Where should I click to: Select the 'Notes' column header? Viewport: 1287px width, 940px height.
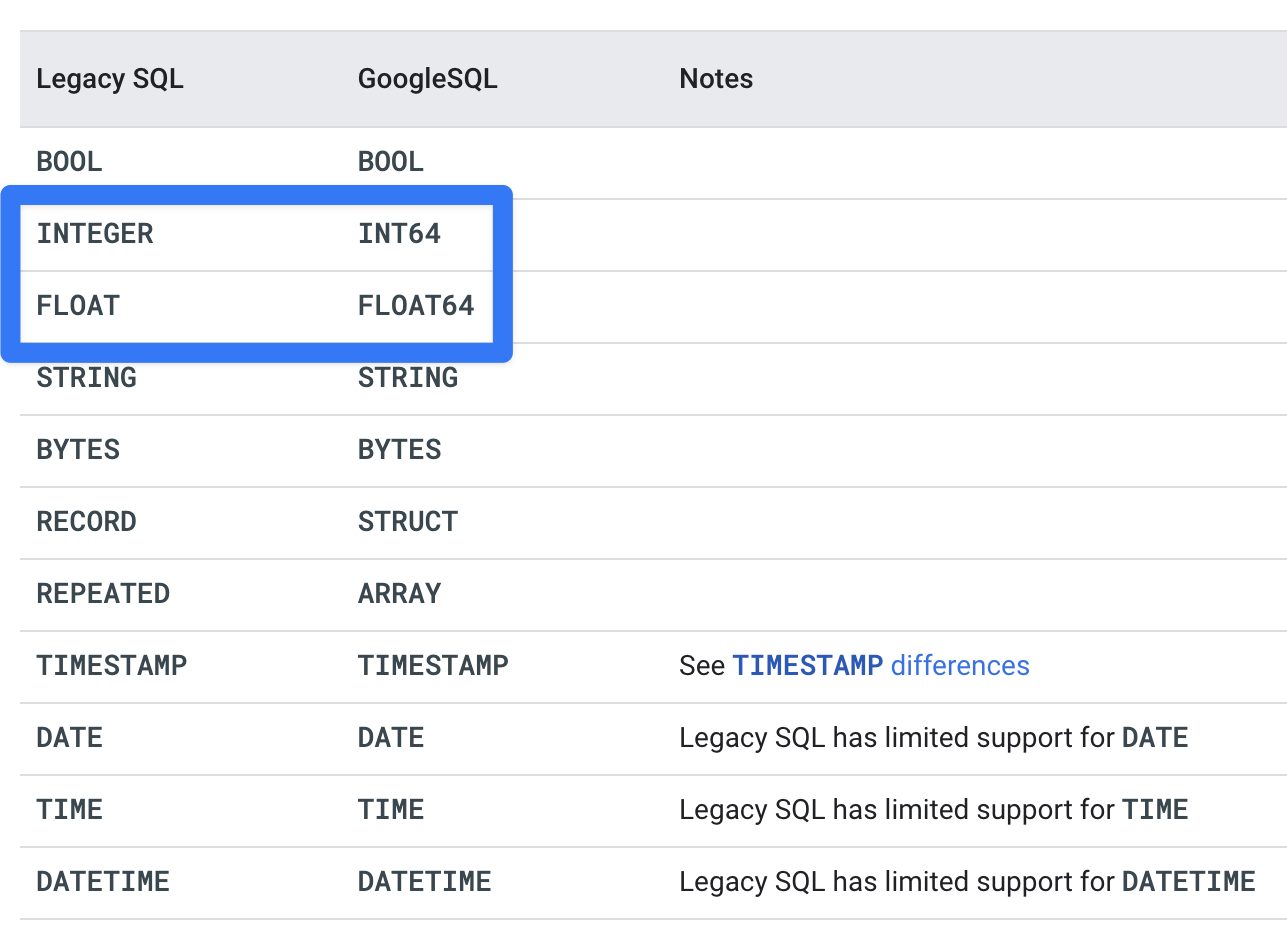point(716,79)
